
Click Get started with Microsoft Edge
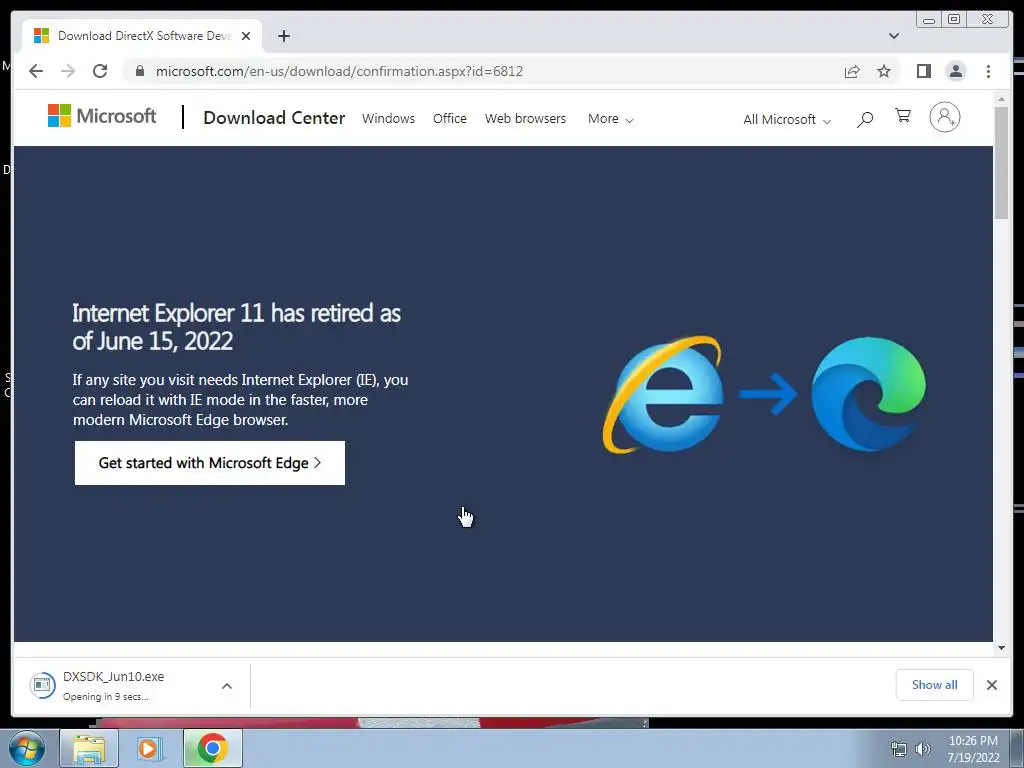pos(210,463)
